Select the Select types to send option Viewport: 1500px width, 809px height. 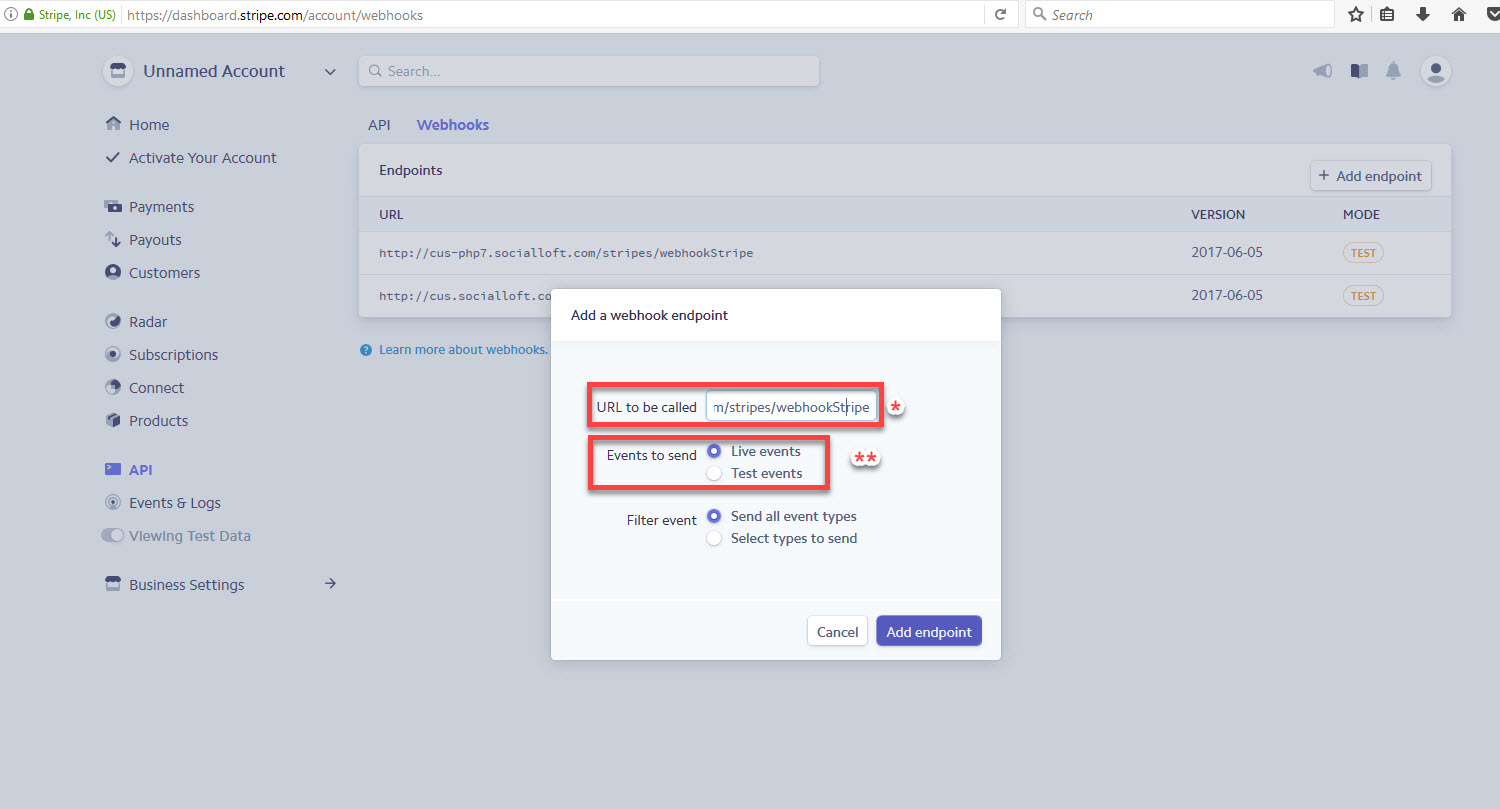pyautogui.click(x=714, y=538)
